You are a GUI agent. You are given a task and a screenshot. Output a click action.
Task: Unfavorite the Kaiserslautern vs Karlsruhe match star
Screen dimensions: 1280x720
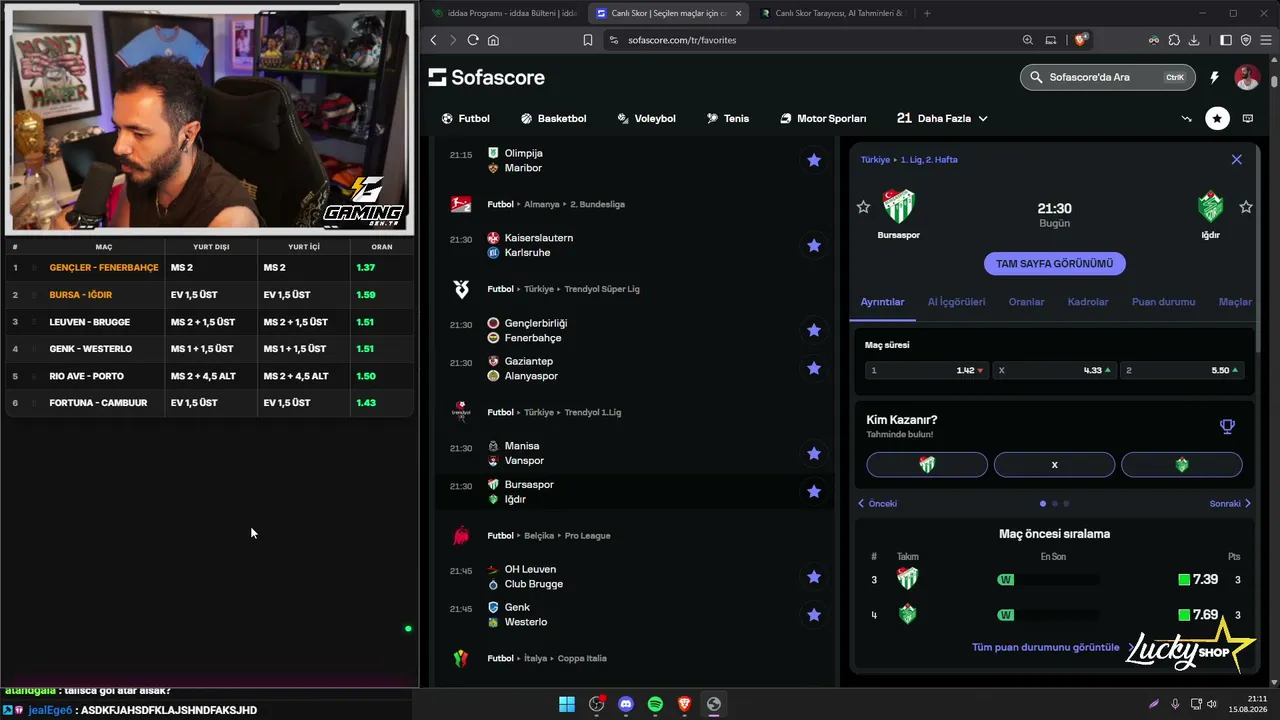[814, 245]
